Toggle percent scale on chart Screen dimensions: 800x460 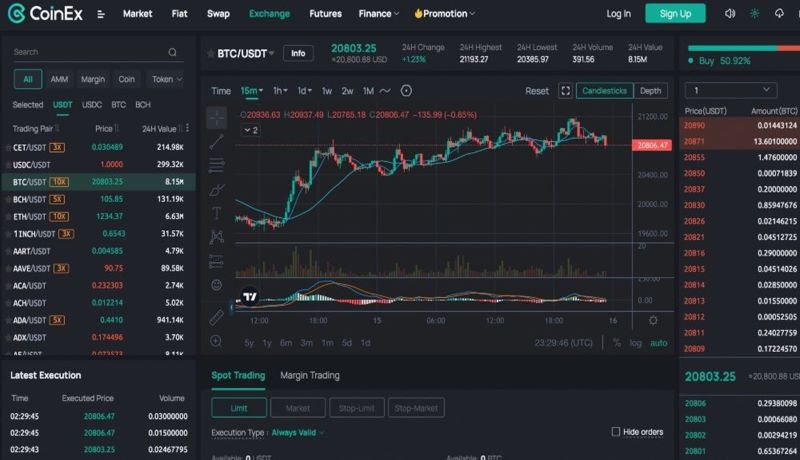point(617,343)
